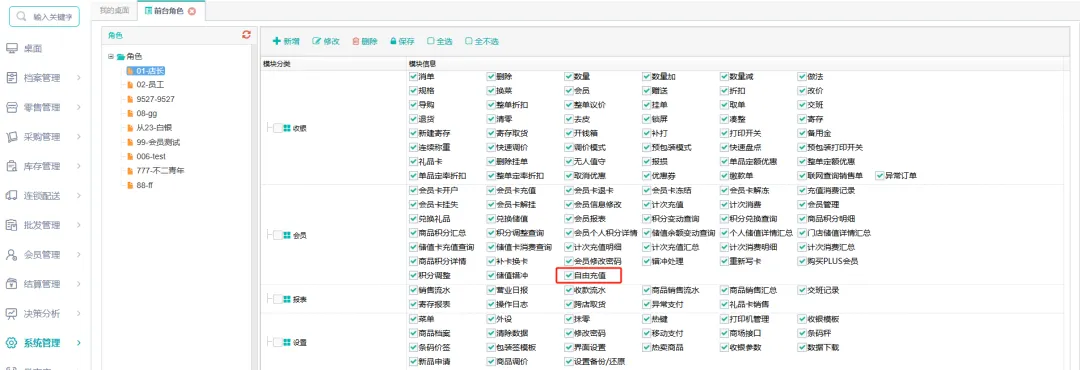Click the 新增 plus toolbar button
The height and width of the screenshot is (370, 1080).
tap(287, 41)
